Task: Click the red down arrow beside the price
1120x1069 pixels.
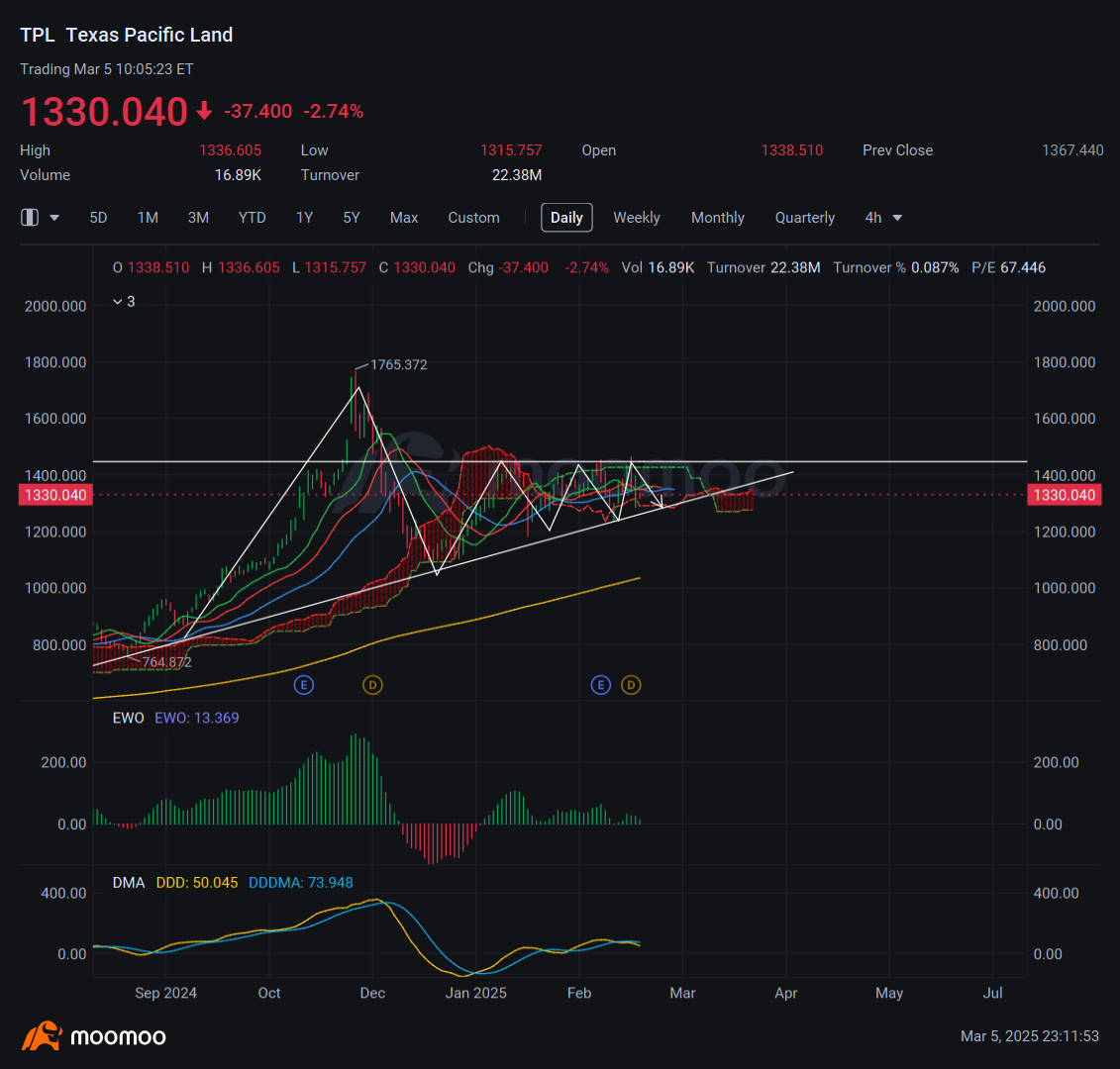Action: (204, 111)
